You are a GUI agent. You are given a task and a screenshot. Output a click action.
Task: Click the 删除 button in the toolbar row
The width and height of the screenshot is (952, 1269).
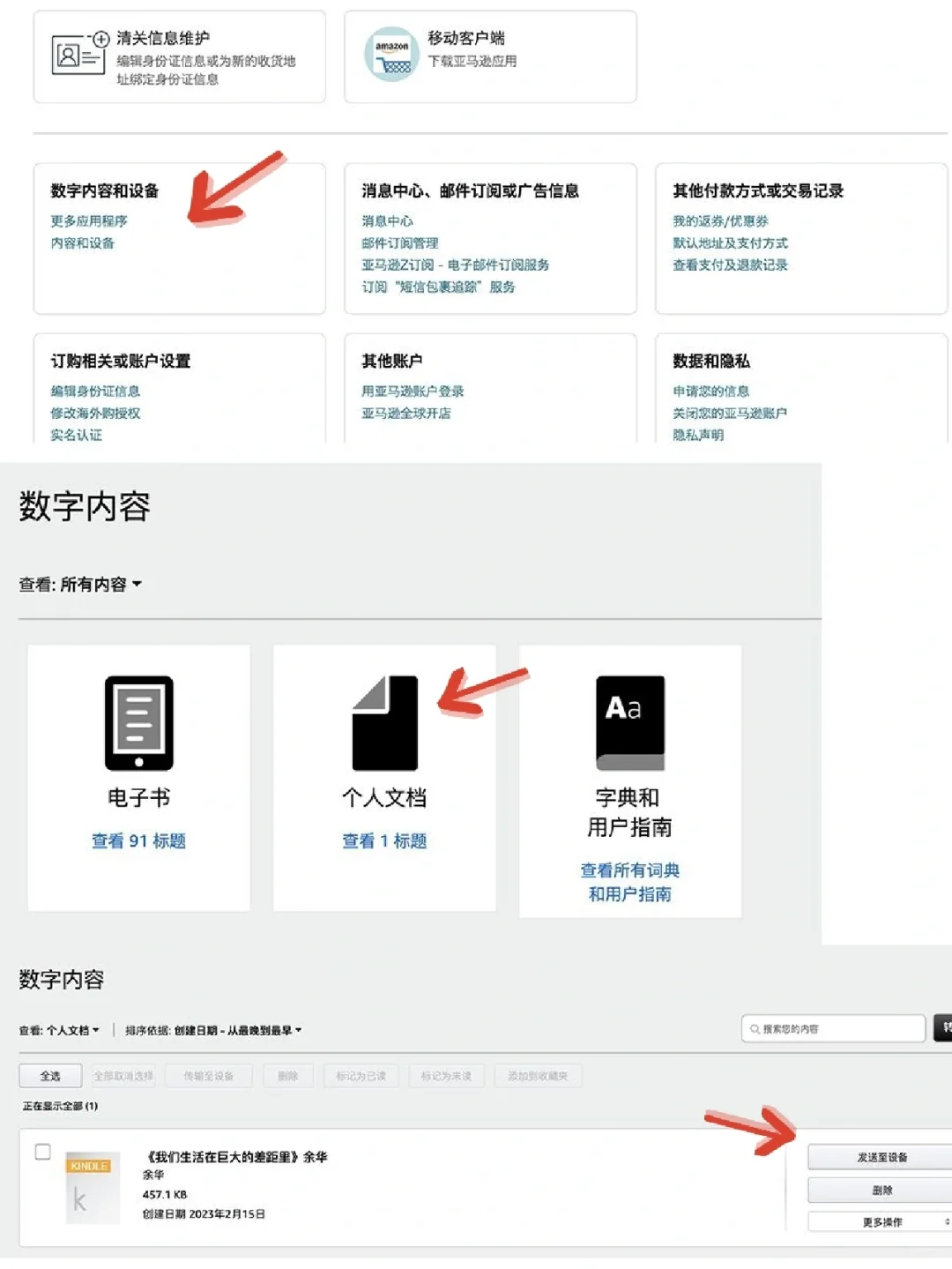pyautogui.click(x=287, y=1076)
